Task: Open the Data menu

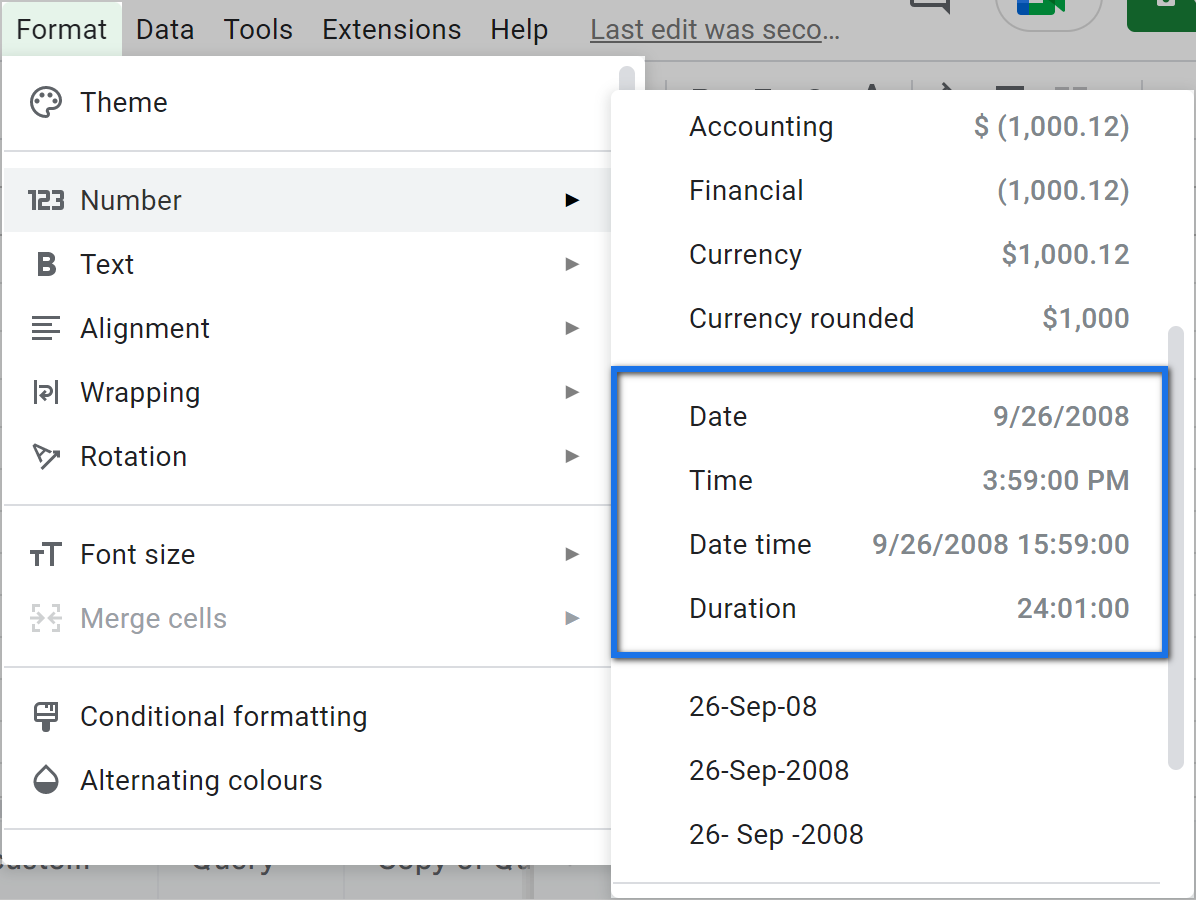Action: 165,29
